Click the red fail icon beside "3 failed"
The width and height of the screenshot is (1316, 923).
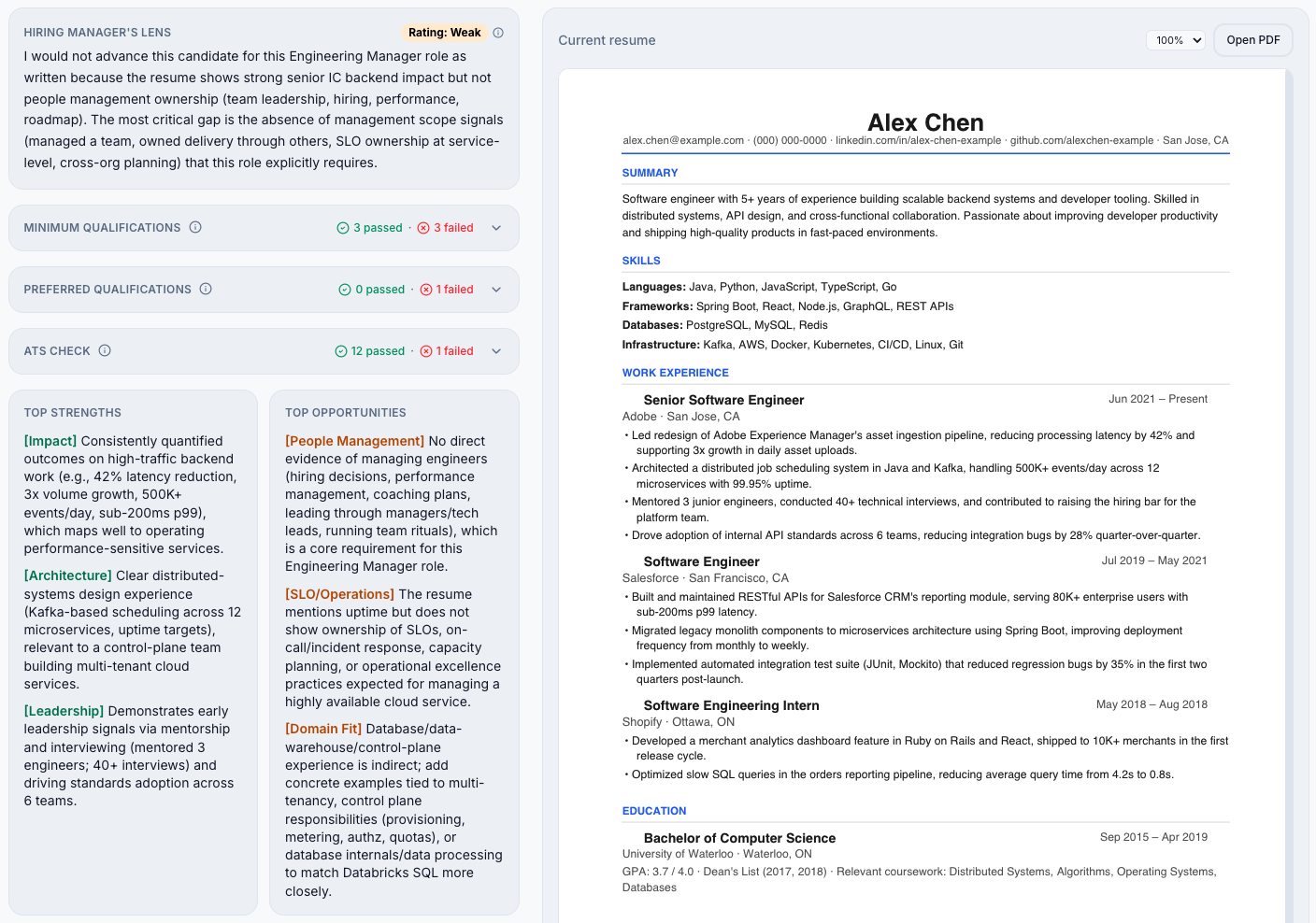pyautogui.click(x=423, y=227)
